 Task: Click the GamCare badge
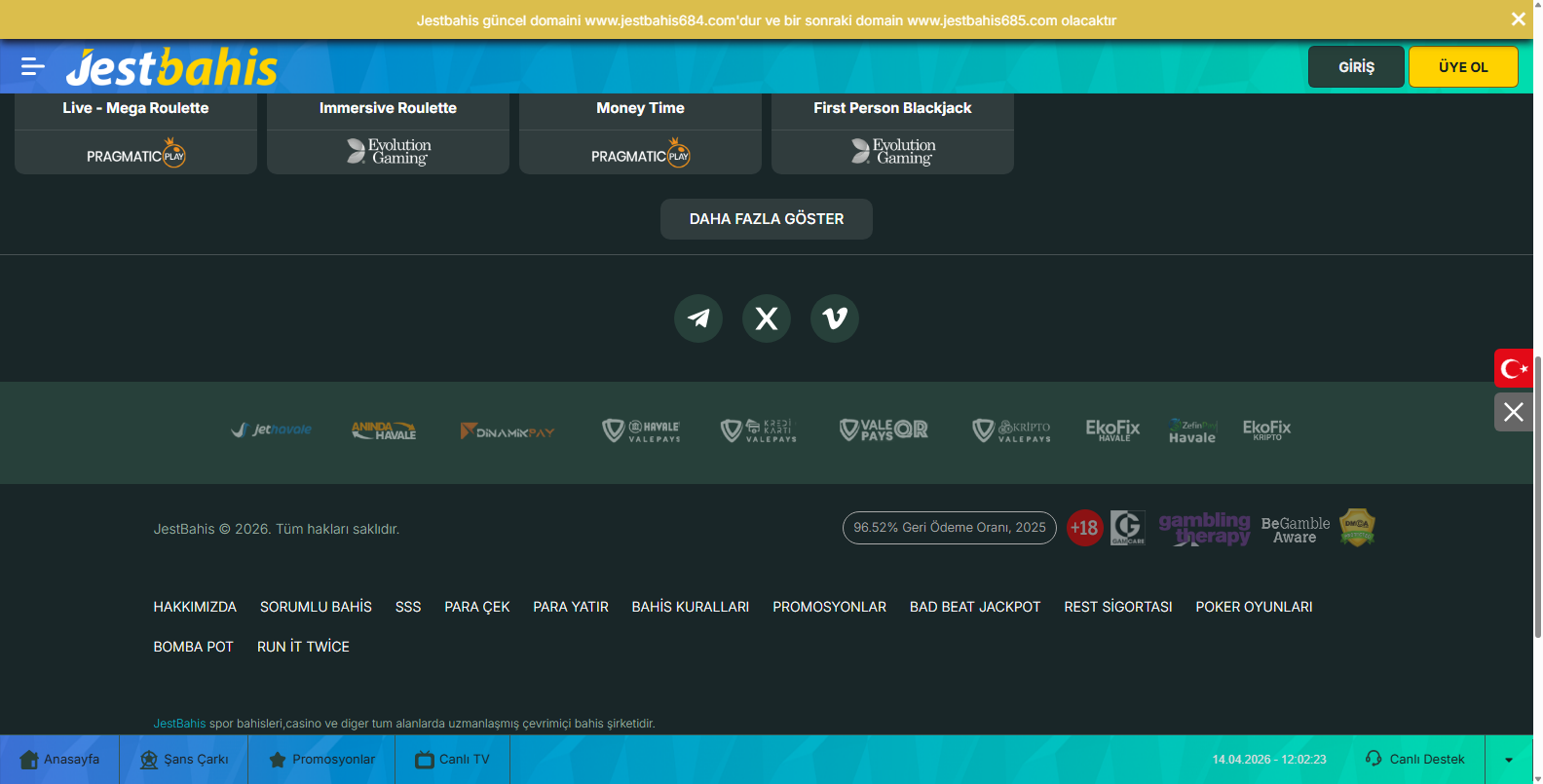[1128, 528]
